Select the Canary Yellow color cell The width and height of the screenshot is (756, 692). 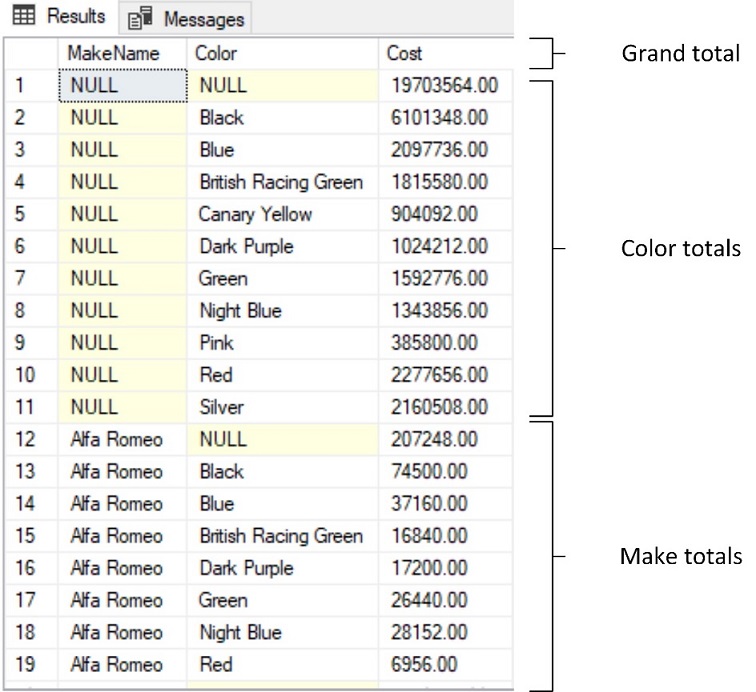click(255, 214)
